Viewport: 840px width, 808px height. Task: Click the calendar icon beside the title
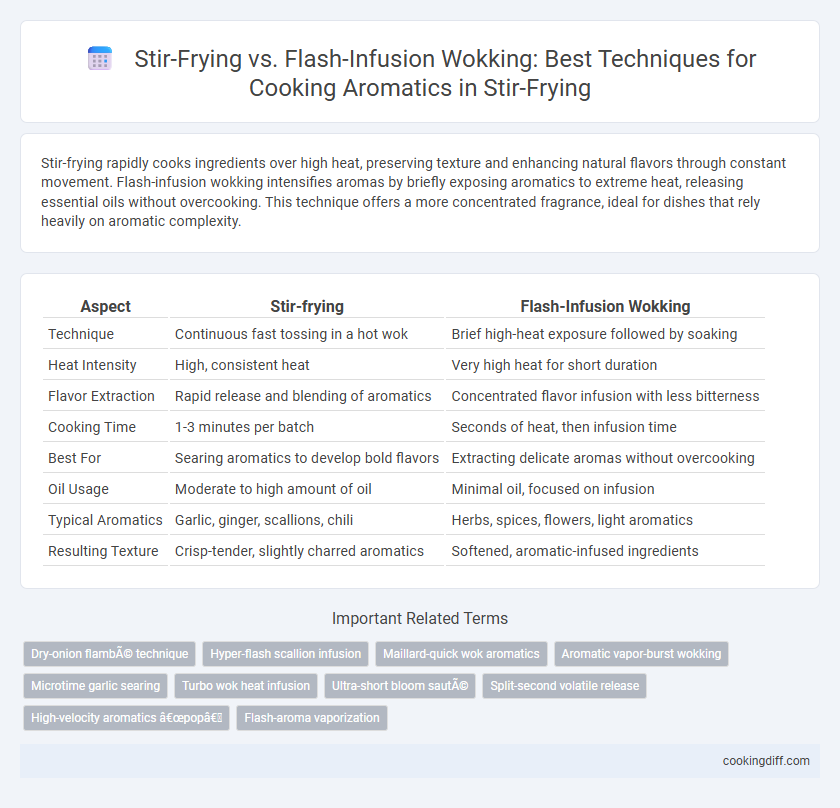tap(100, 58)
